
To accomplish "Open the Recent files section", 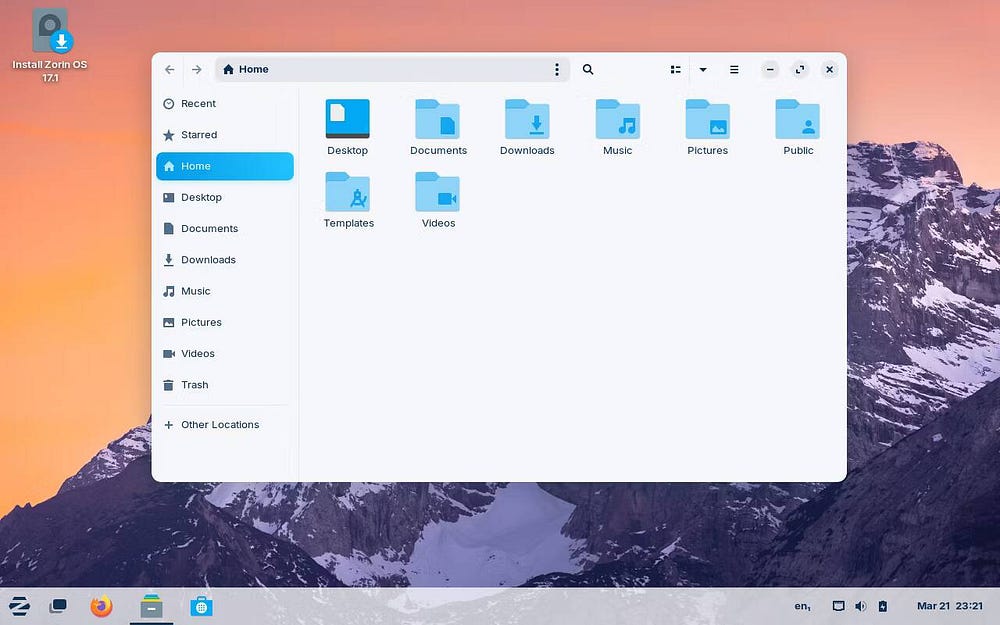I will pyautogui.click(x=198, y=103).
